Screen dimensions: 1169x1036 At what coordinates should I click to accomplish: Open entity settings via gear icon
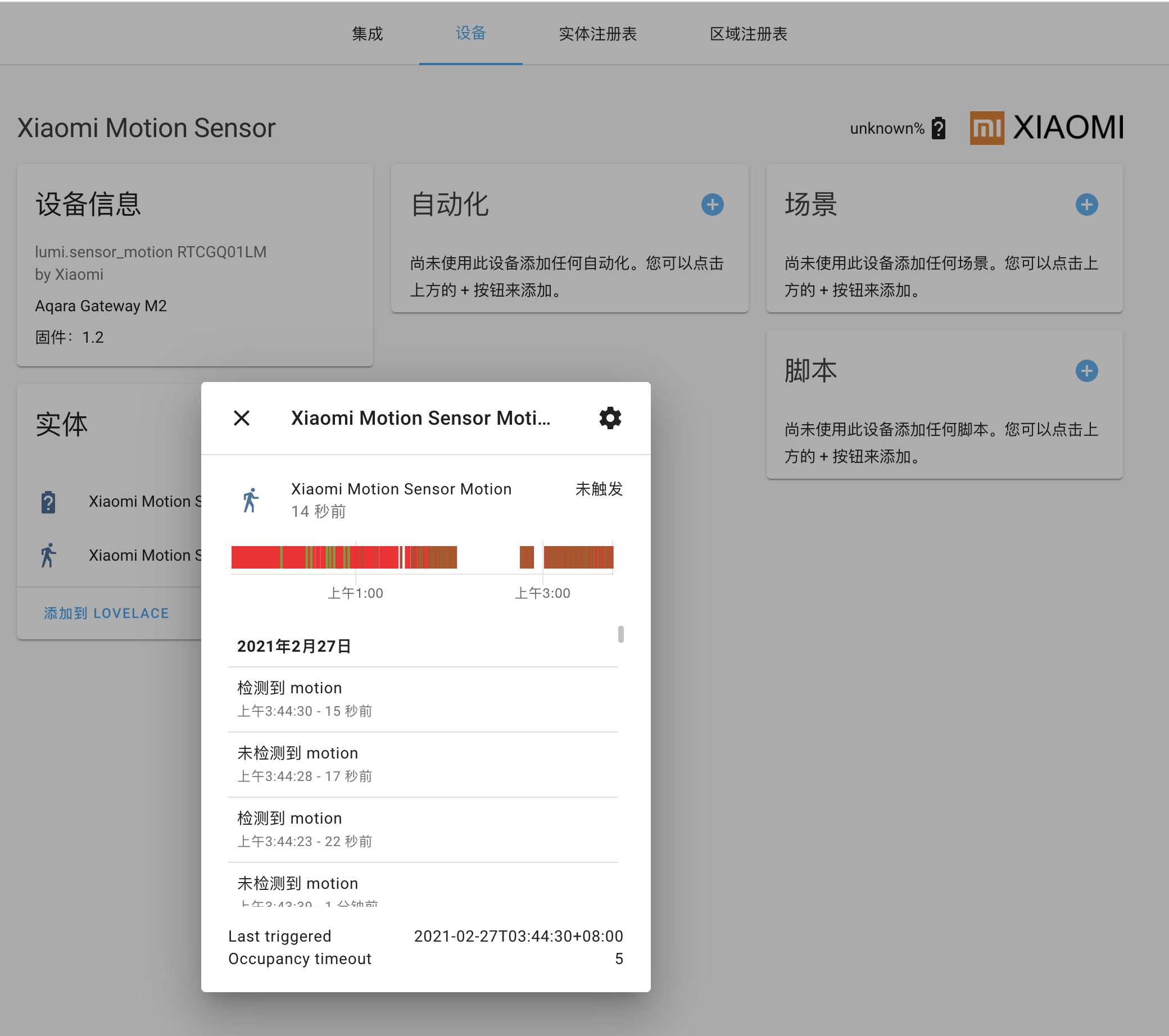tap(610, 418)
